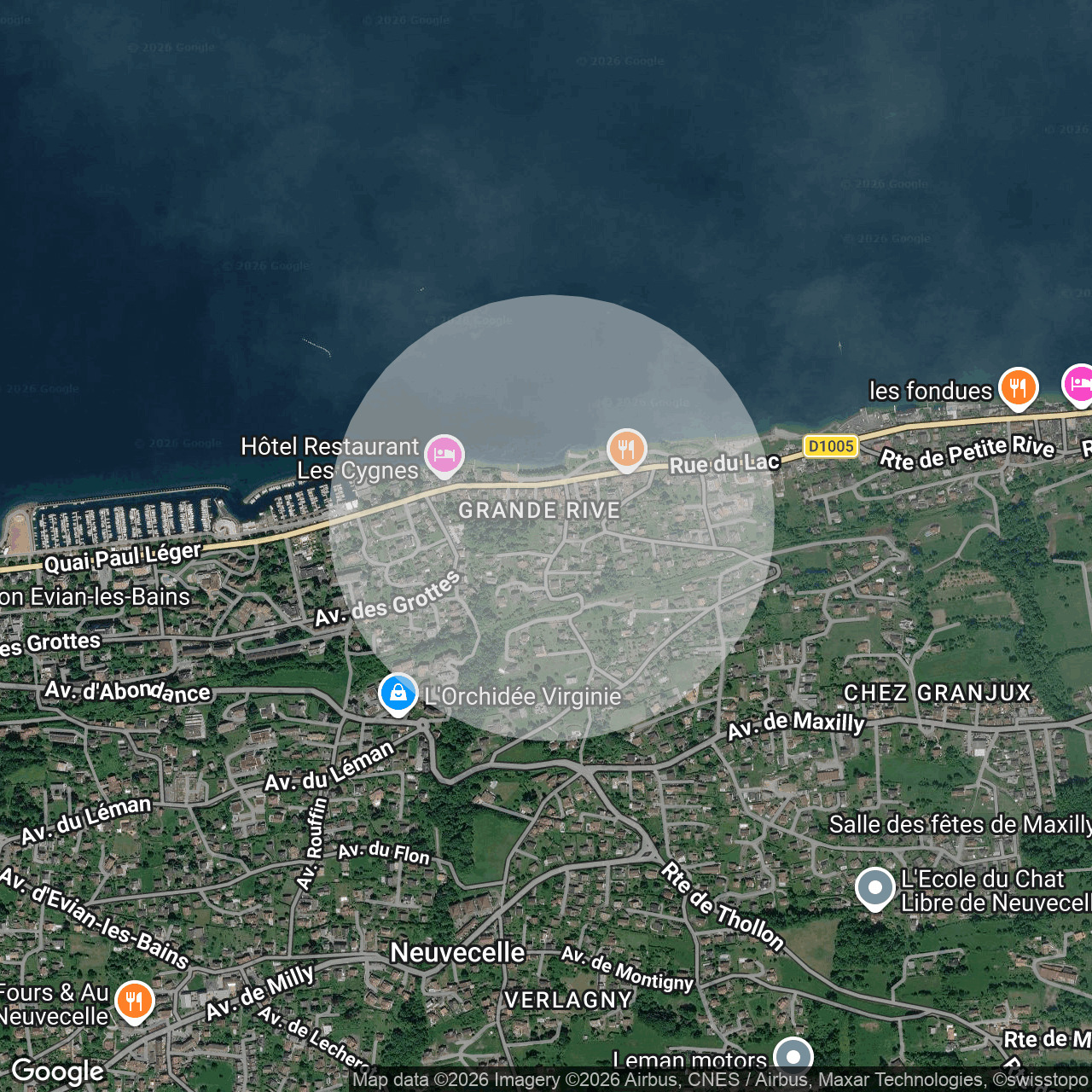Select the Quai Paul Léger street label
Viewport: 1092px width, 1092px height.
(x=122, y=558)
